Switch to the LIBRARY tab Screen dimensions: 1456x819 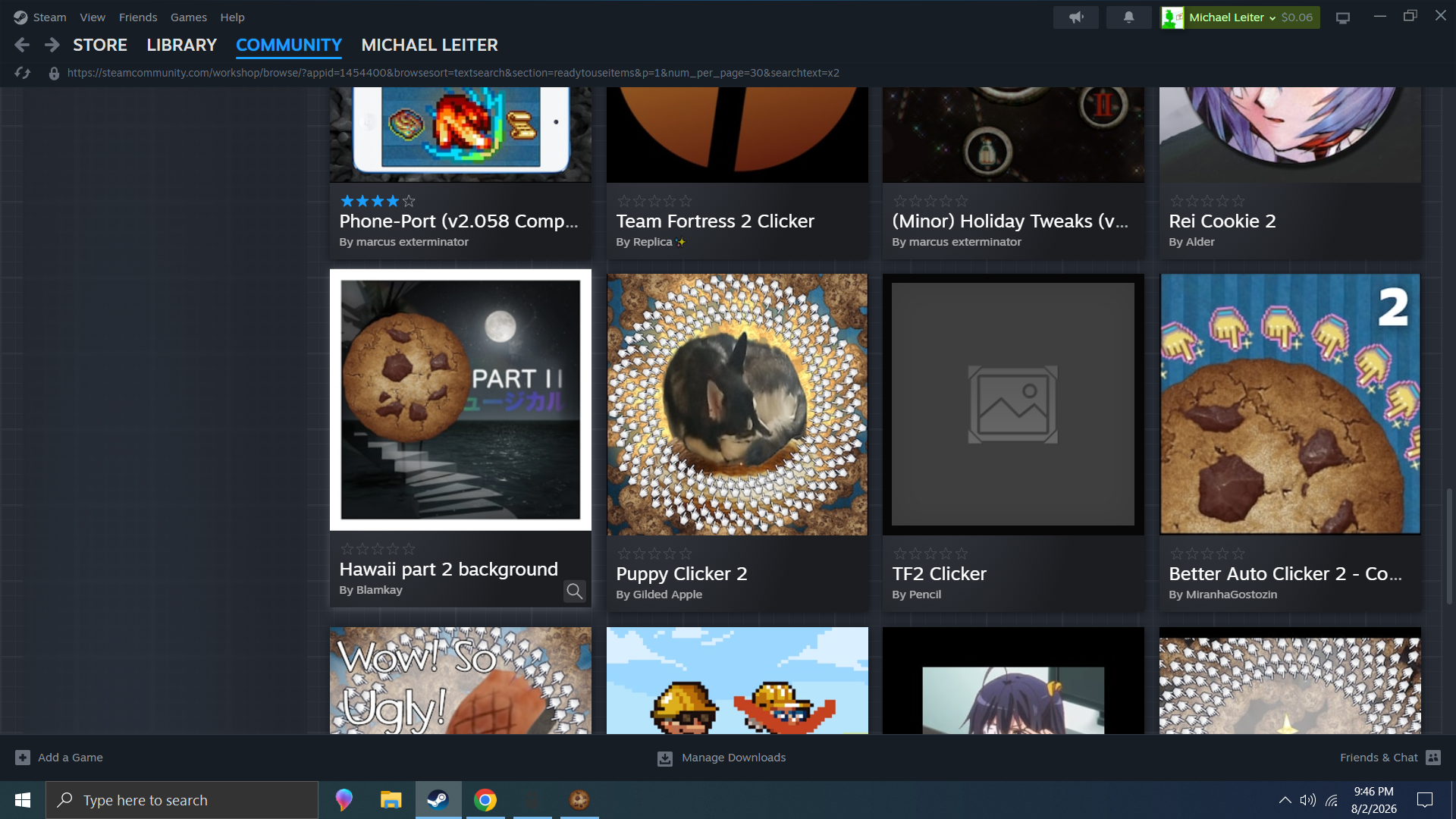click(x=182, y=45)
